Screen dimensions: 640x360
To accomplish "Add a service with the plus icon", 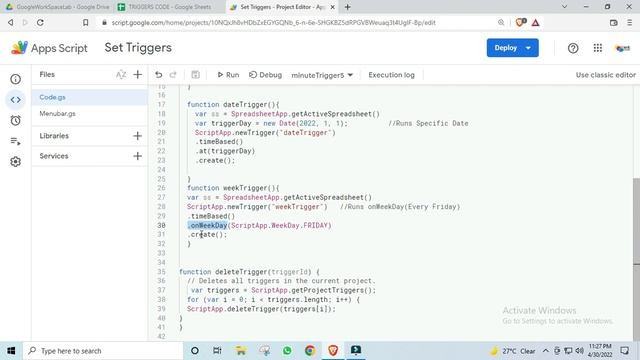I will [138, 156].
